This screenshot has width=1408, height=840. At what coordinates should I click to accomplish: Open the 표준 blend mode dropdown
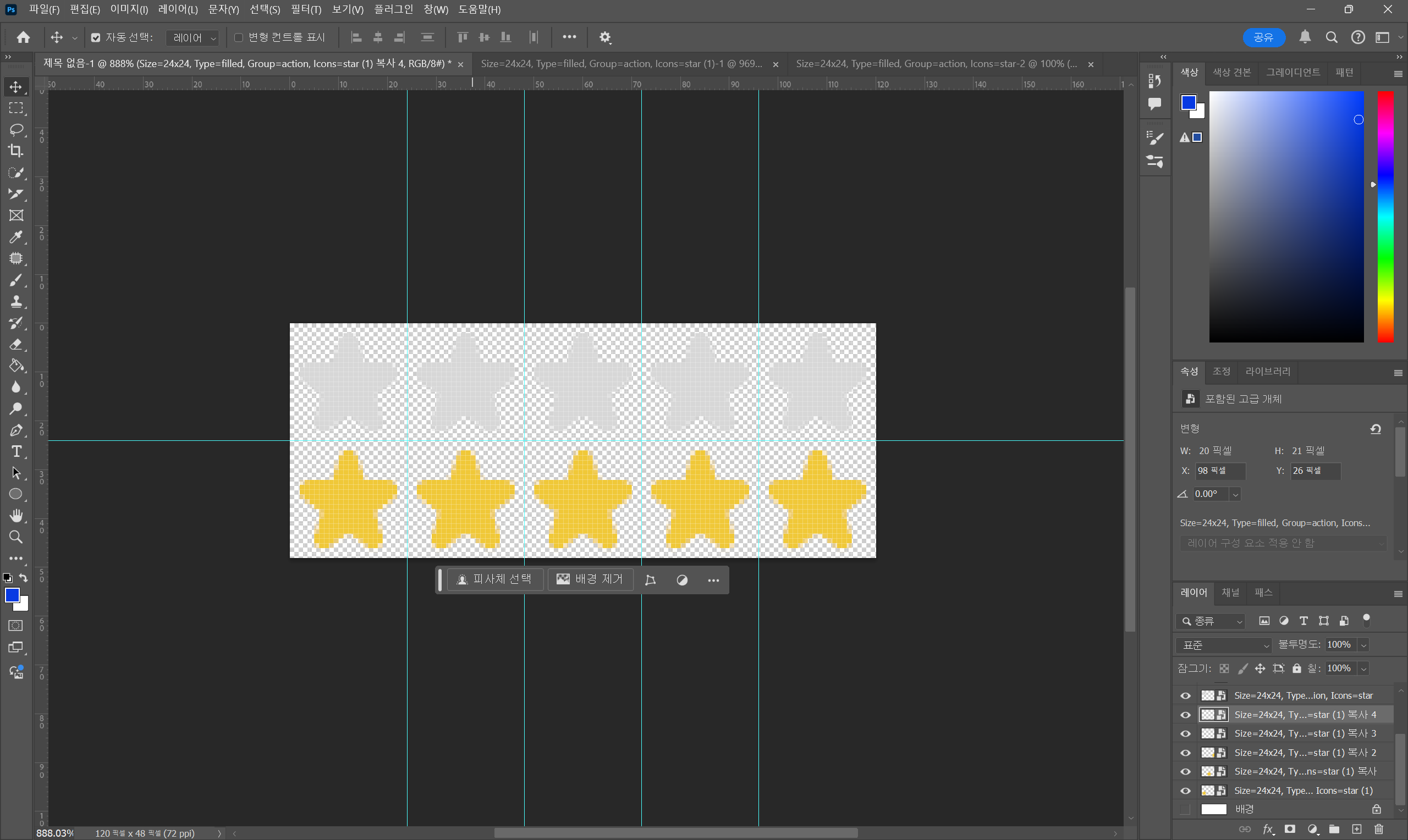pyautogui.click(x=1223, y=645)
